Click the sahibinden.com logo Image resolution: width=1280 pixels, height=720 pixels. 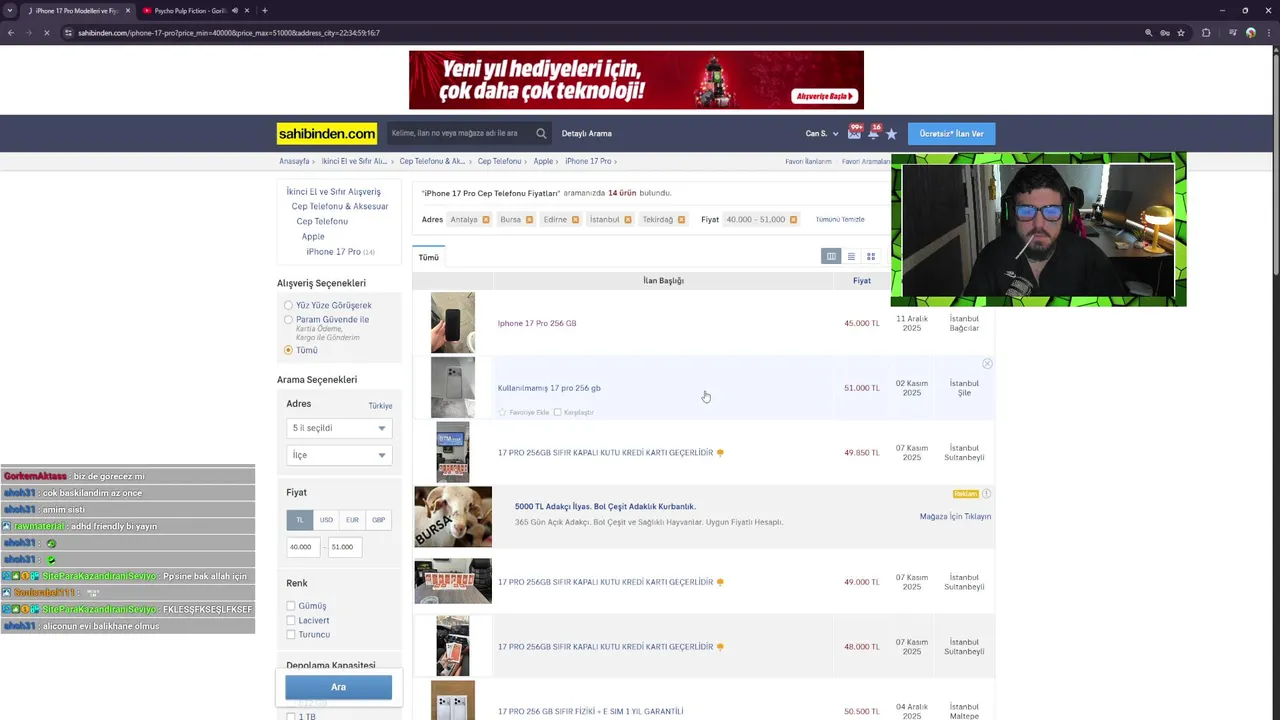coord(327,133)
